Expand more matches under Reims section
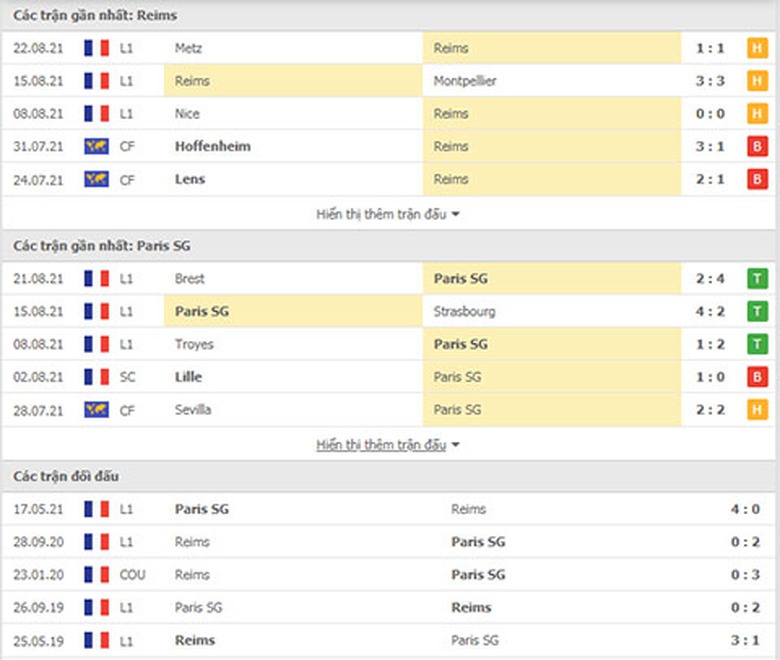The image size is (780, 660). (388, 214)
